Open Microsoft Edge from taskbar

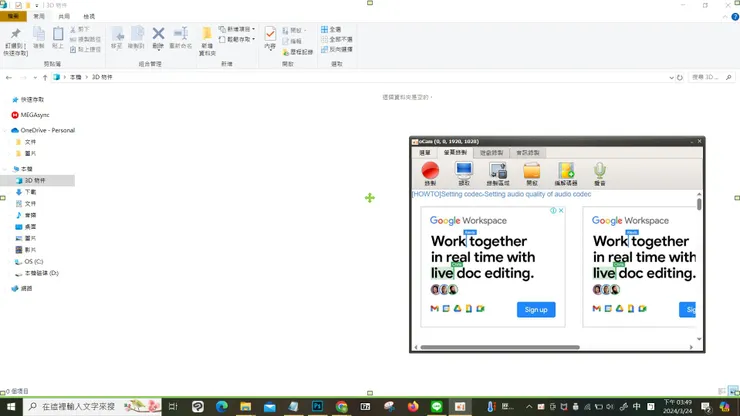click(x=221, y=407)
